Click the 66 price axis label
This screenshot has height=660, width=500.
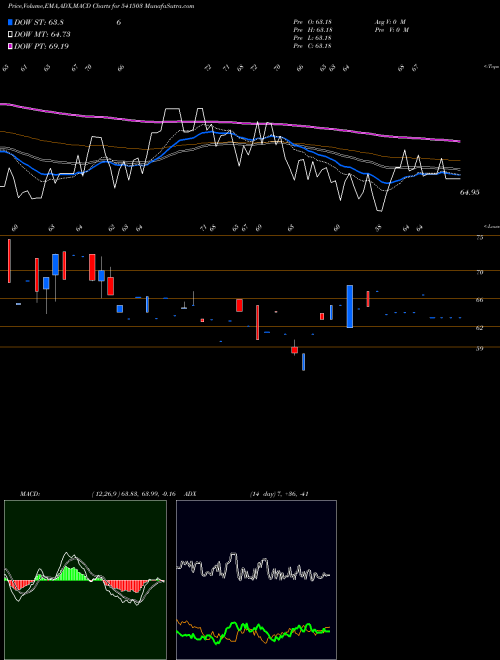click(479, 300)
